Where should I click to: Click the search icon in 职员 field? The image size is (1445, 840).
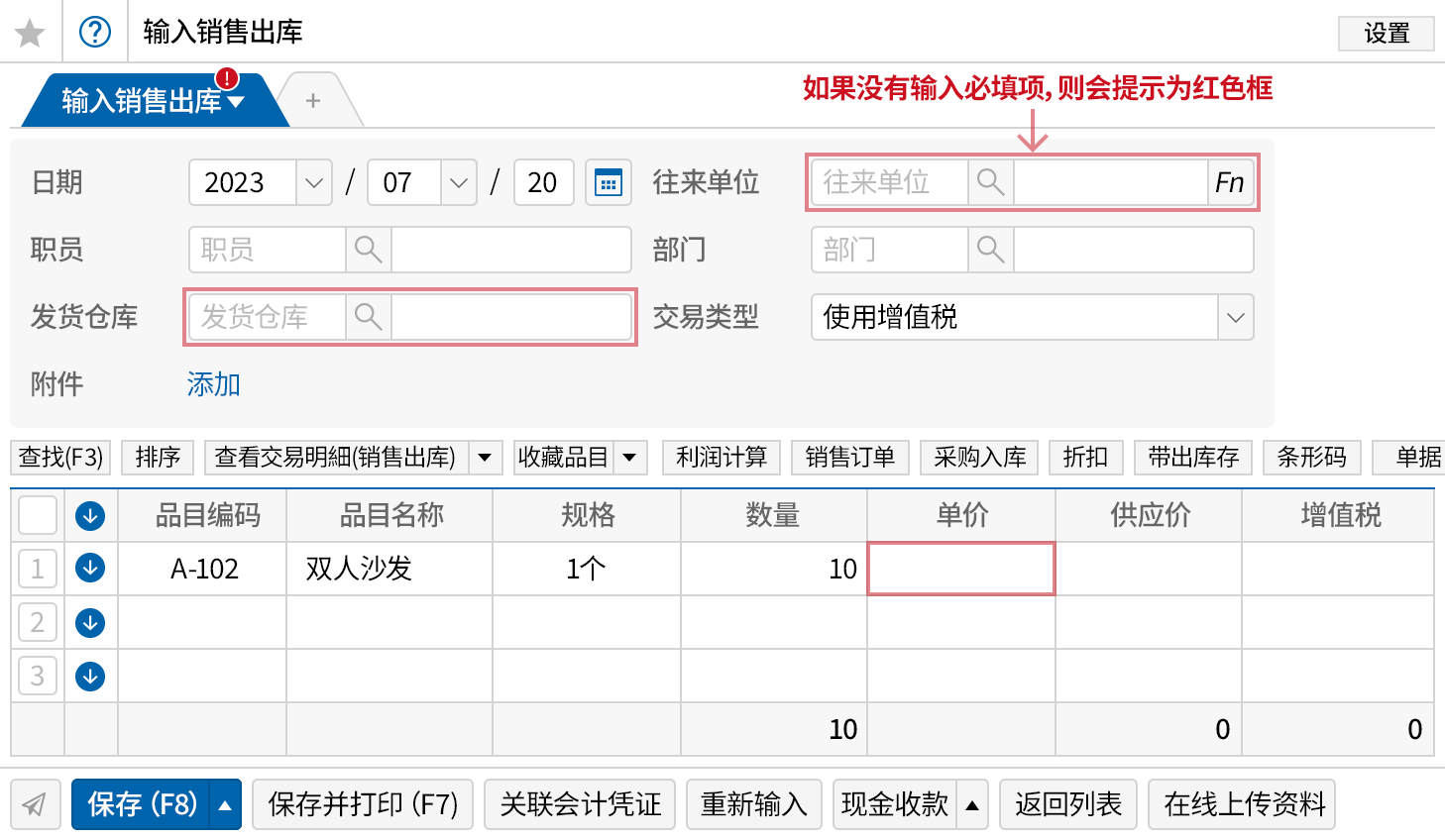click(368, 250)
